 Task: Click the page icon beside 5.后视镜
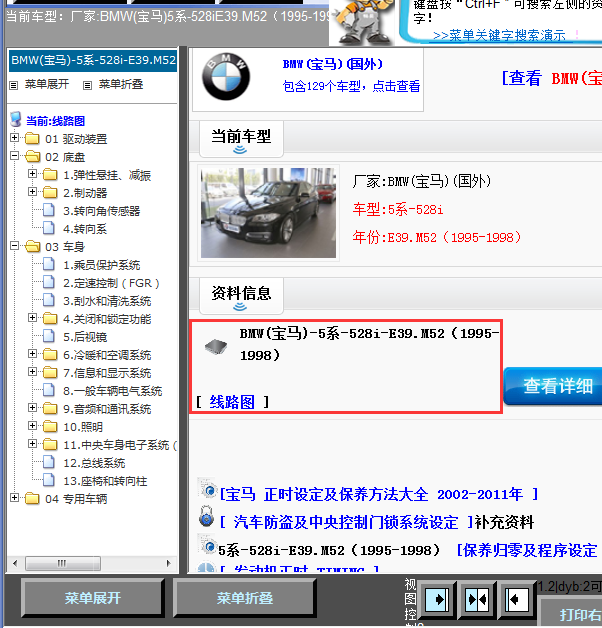click(49, 336)
